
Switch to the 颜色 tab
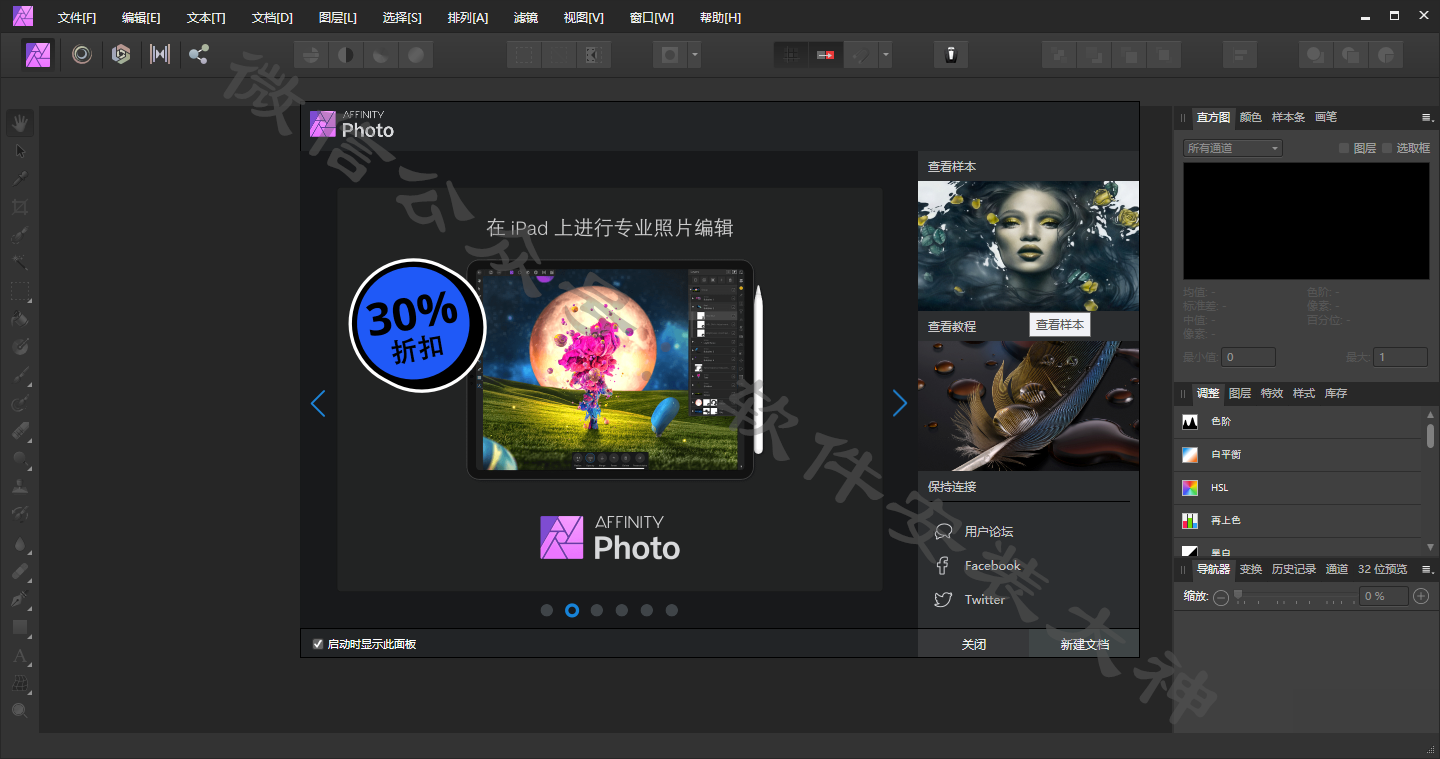click(1251, 118)
